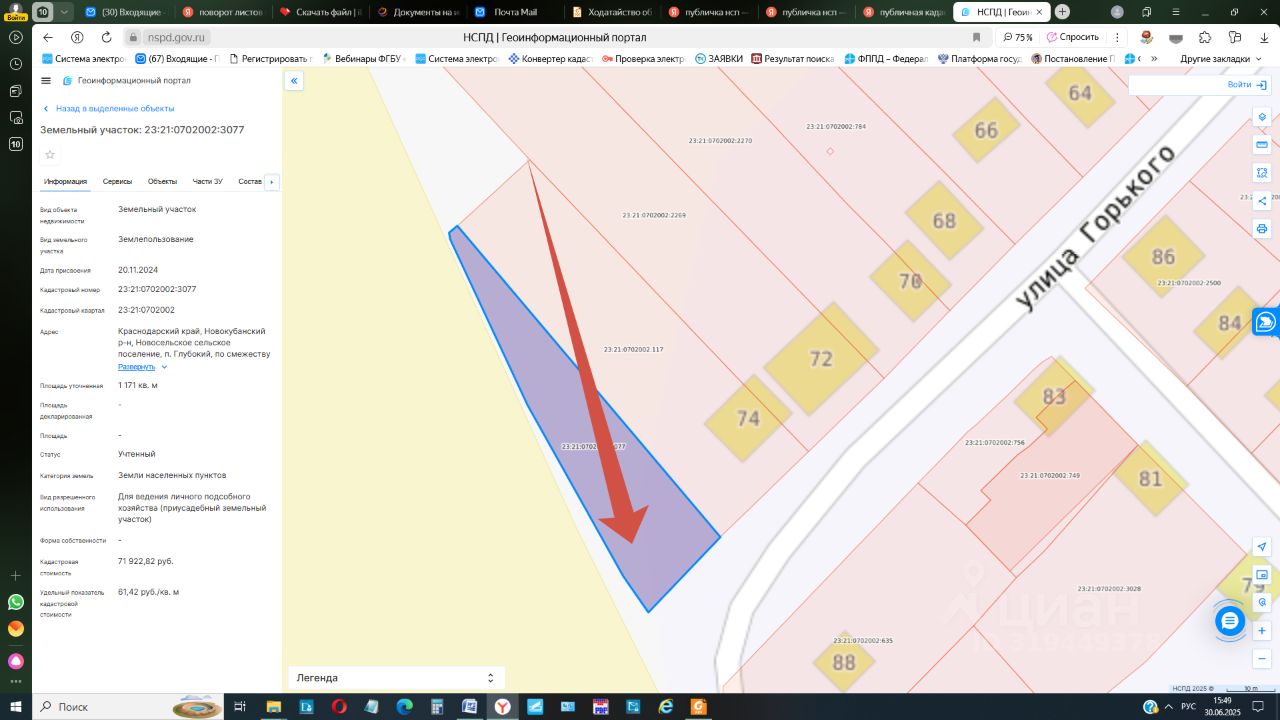Switch to Состав tab
Viewport: 1280px width, 720px height.
250,182
